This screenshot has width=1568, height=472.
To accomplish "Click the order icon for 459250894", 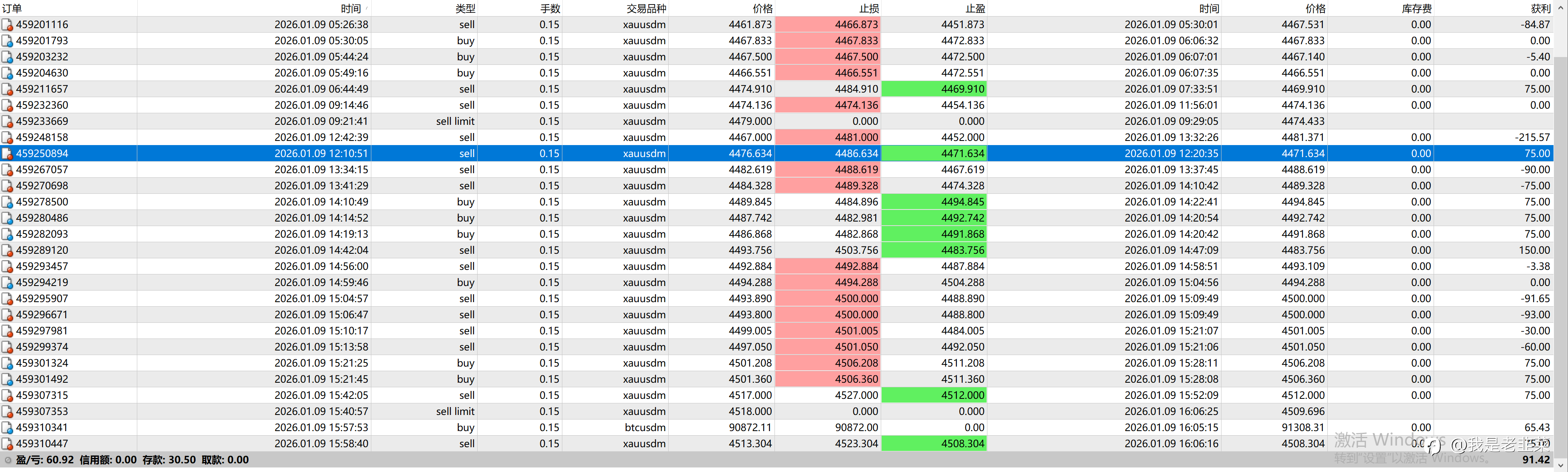I will pos(7,154).
